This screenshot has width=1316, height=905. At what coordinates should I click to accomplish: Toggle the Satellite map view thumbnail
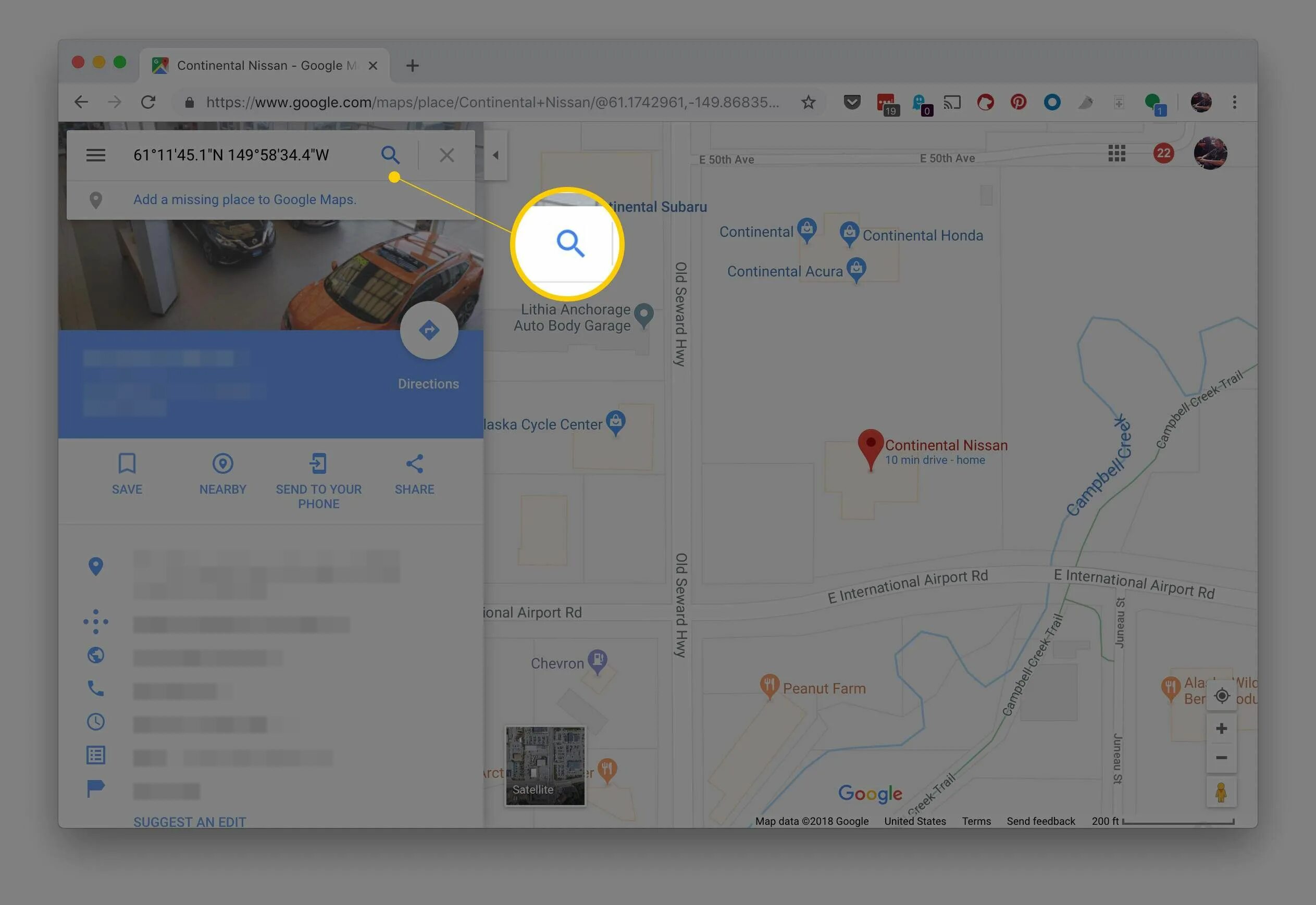544,765
